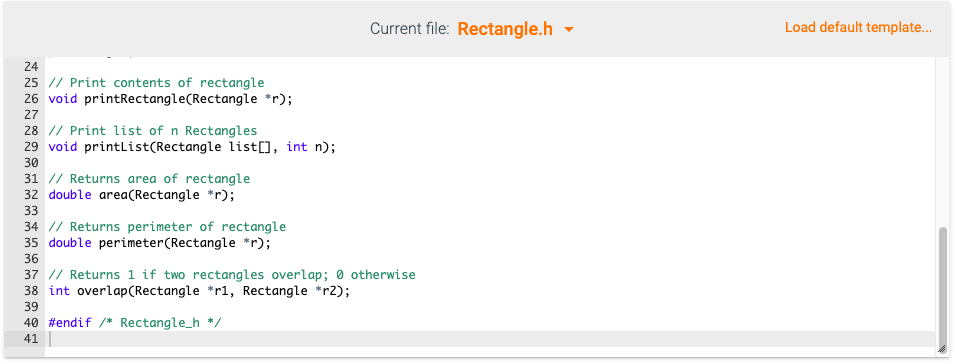Click the comment 'Returns perimeter of rectangle'
956x364 pixels.
(x=167, y=227)
